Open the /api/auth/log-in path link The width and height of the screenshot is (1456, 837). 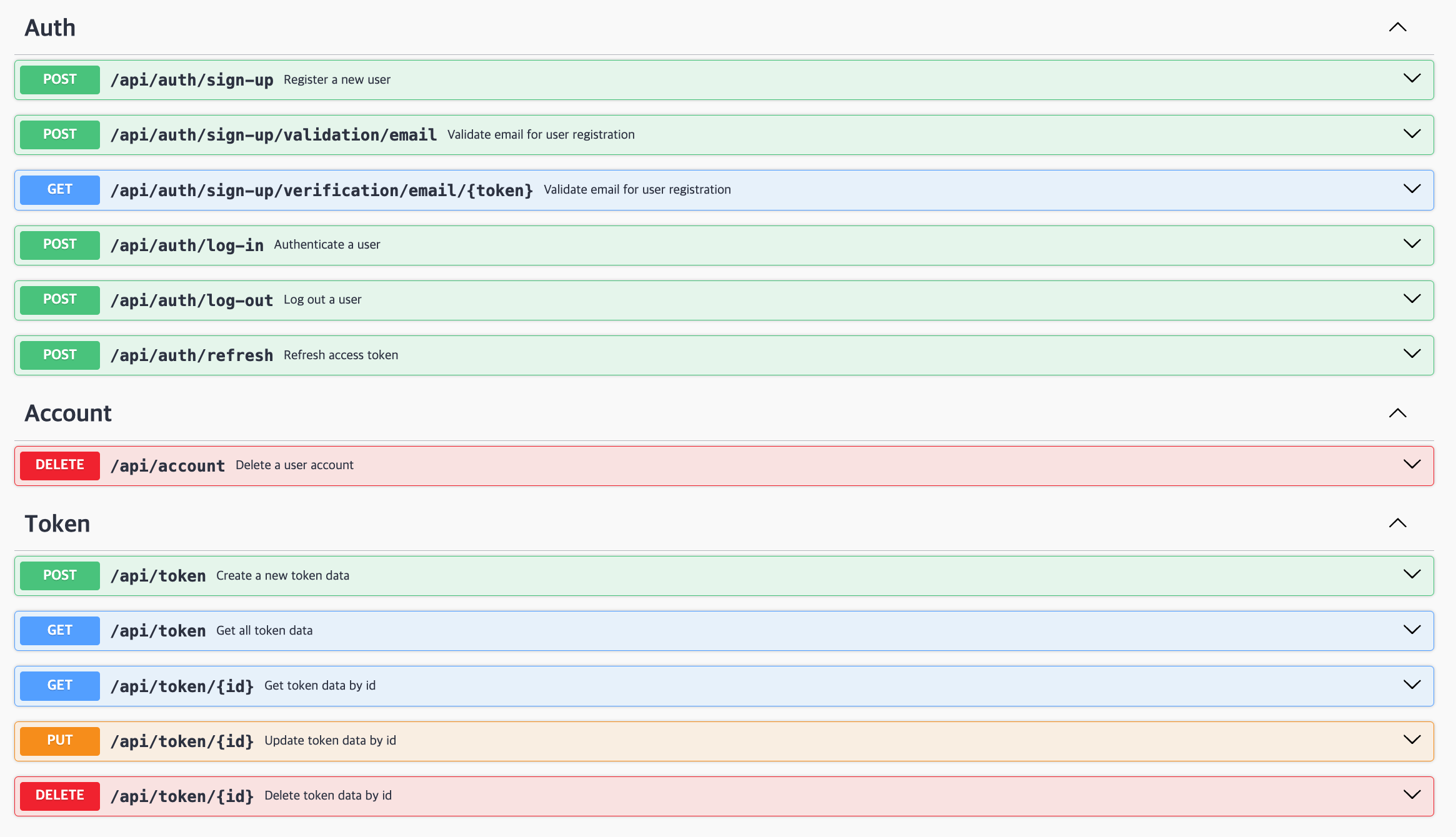187,245
